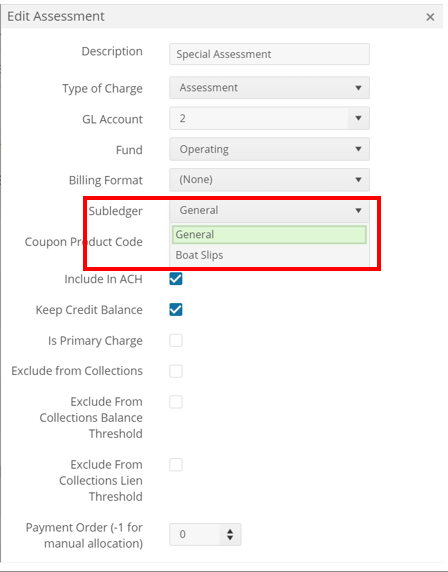
Task: Tick Exclude From Collections Lien Threshold
Action: tap(175, 465)
